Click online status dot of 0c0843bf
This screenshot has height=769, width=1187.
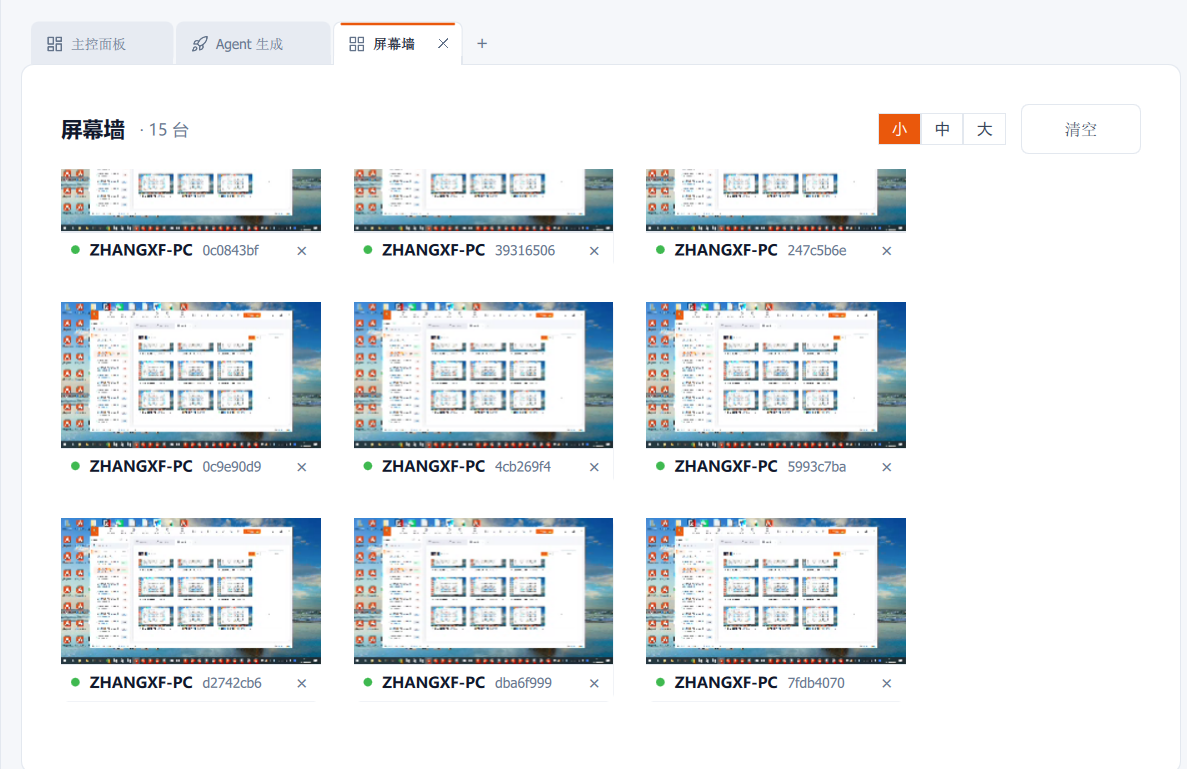click(75, 250)
